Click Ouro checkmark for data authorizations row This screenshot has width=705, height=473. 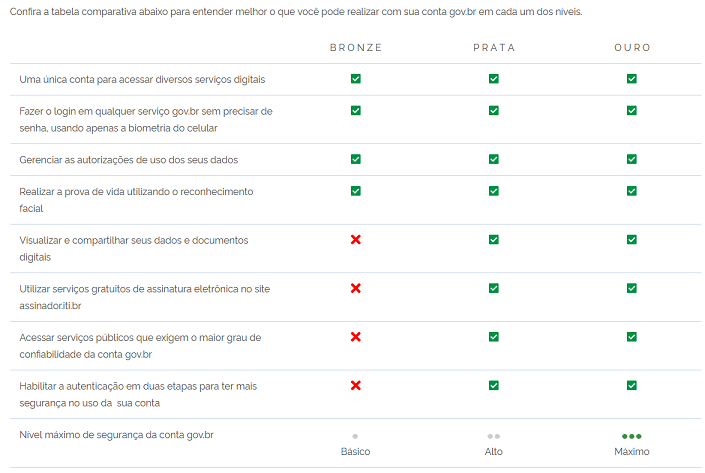tap(632, 159)
